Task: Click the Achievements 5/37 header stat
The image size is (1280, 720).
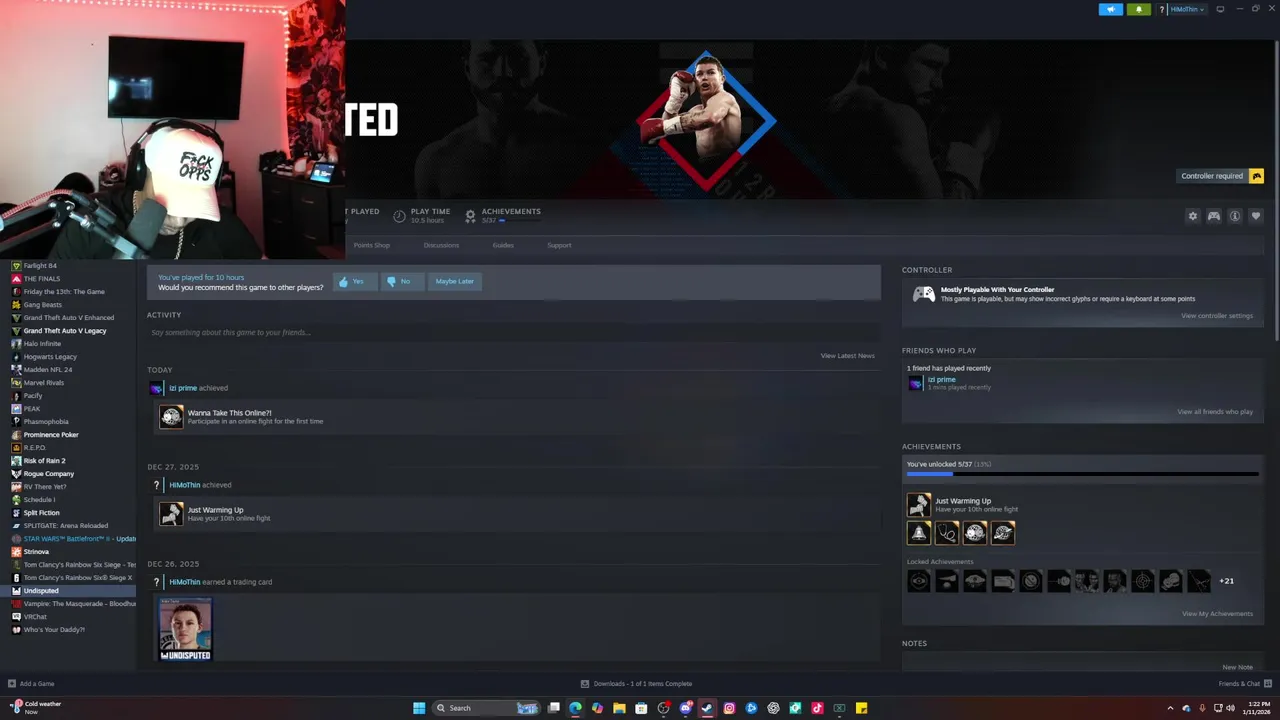Action: [x=503, y=215]
